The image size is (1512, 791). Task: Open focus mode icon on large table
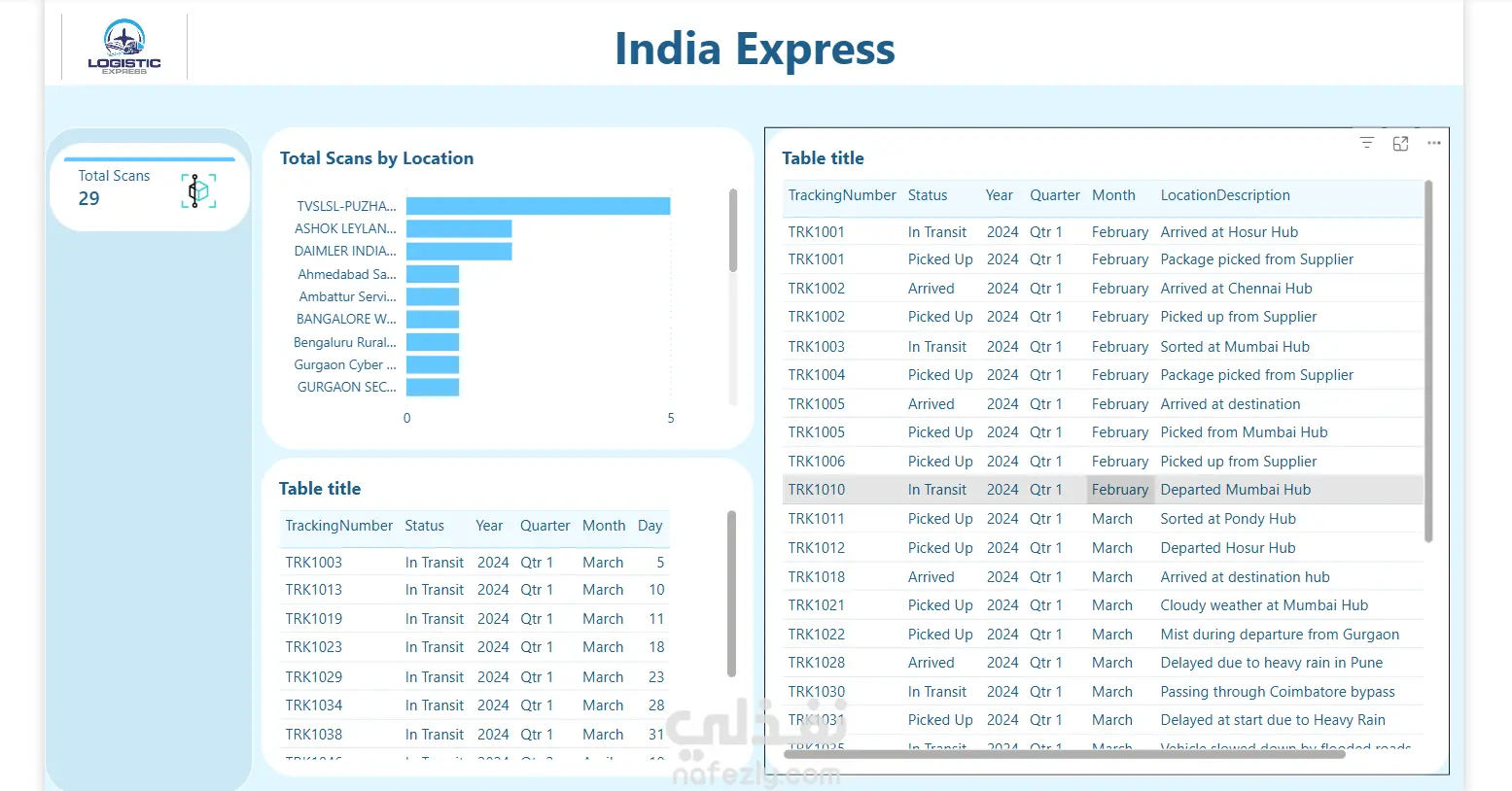click(1400, 143)
